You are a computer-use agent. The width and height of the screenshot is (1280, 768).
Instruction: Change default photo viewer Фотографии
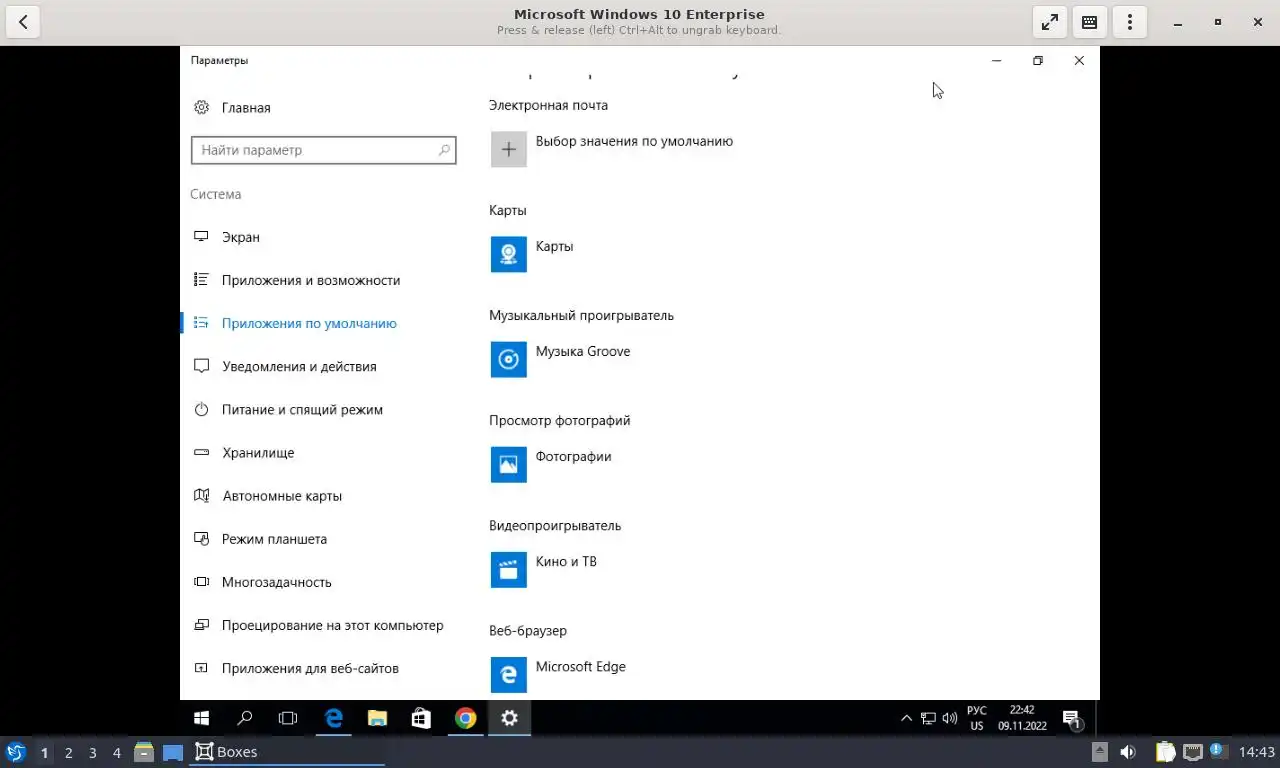click(573, 456)
